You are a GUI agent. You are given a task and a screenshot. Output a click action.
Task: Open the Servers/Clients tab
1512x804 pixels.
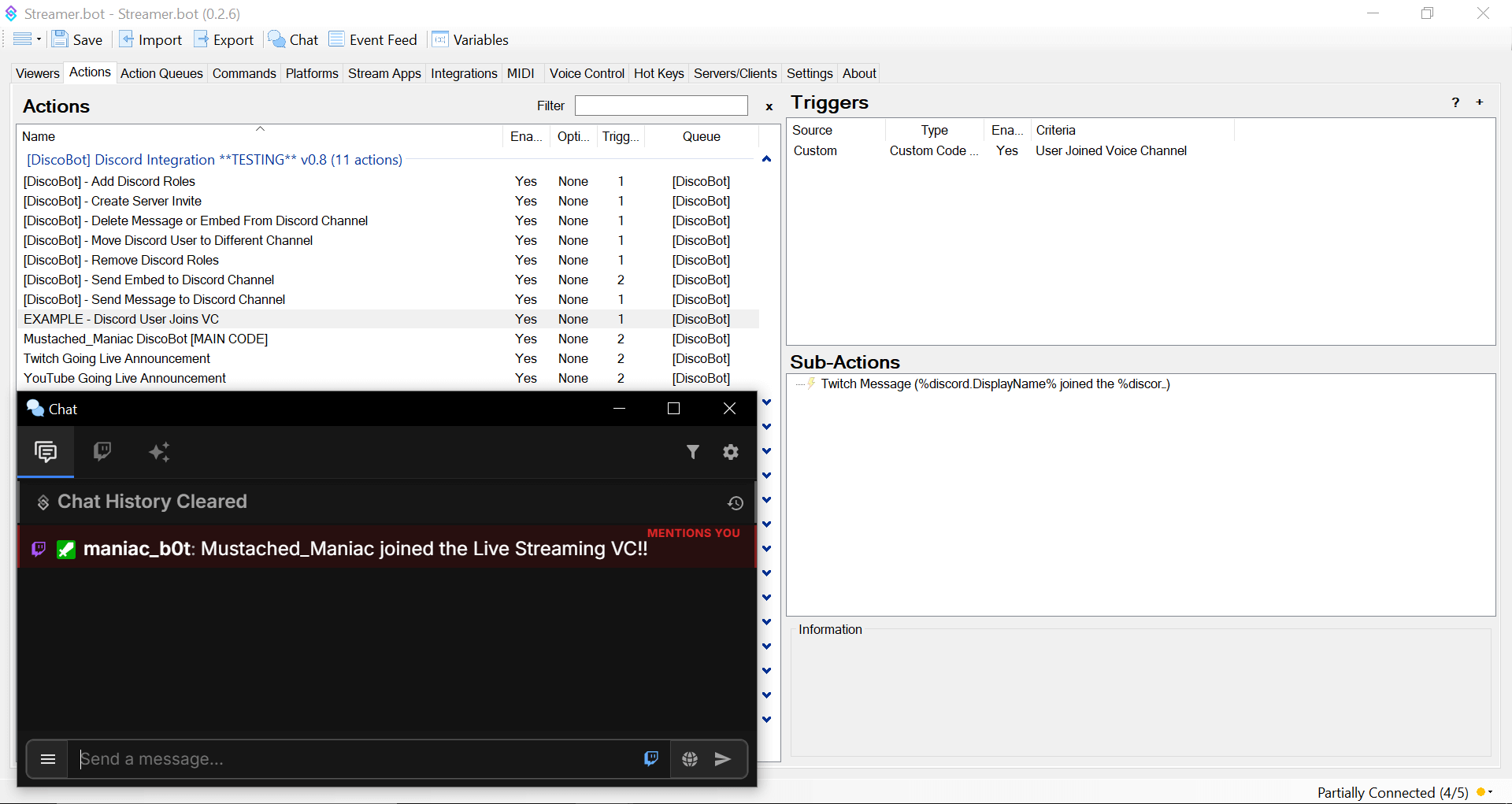[734, 73]
